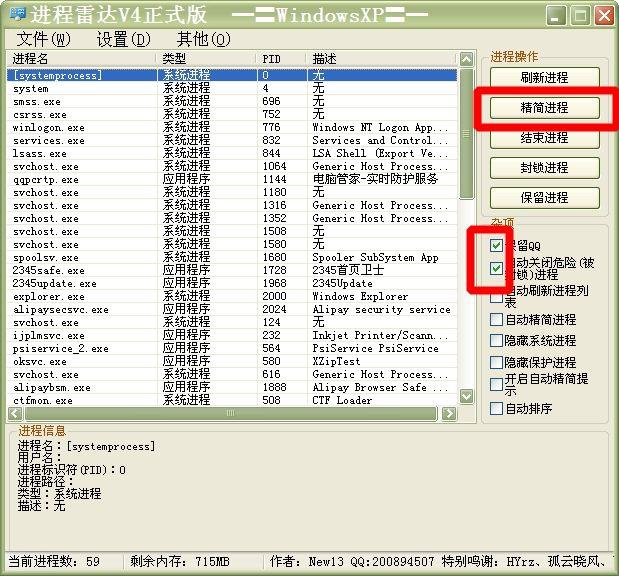The height and width of the screenshot is (576, 619).
Task: Click the 结束进程 button
Action: (x=544, y=137)
